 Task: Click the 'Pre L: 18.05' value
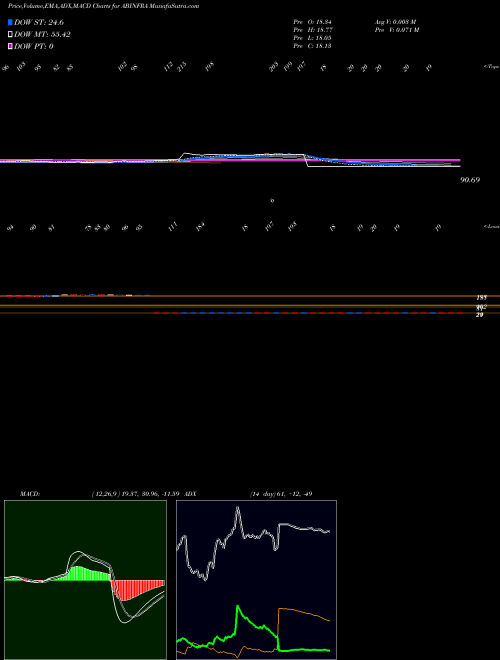pos(314,37)
